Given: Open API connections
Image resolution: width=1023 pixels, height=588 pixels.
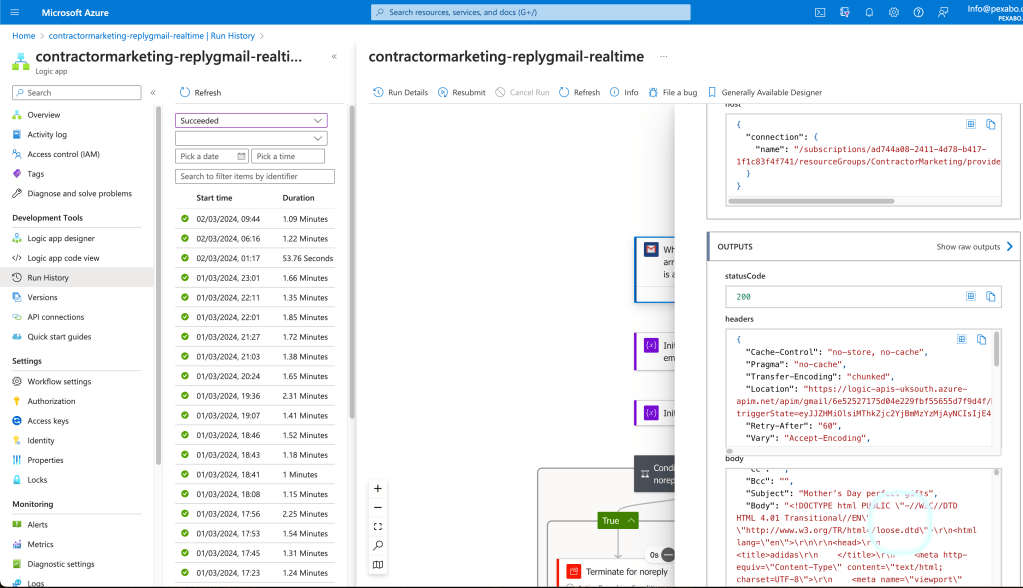Looking at the screenshot, I should tap(55, 317).
